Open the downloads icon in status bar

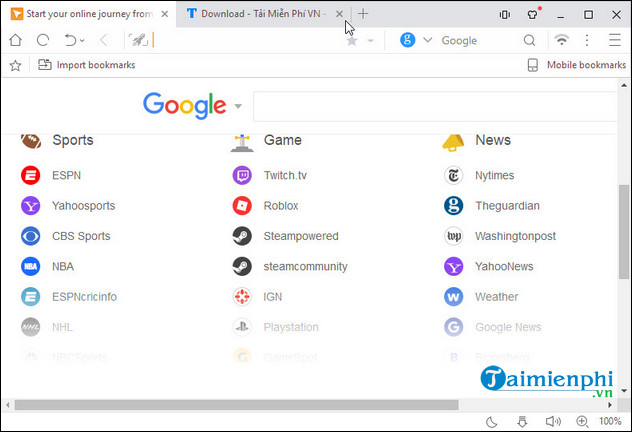pyautogui.click(x=522, y=422)
